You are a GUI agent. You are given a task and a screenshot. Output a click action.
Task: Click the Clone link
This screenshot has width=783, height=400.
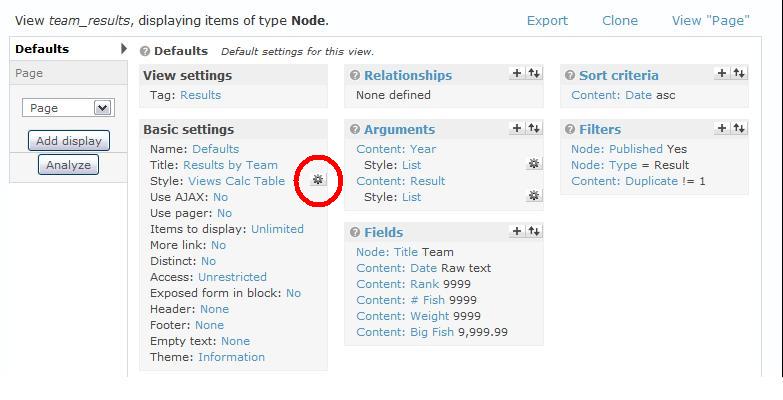click(620, 20)
